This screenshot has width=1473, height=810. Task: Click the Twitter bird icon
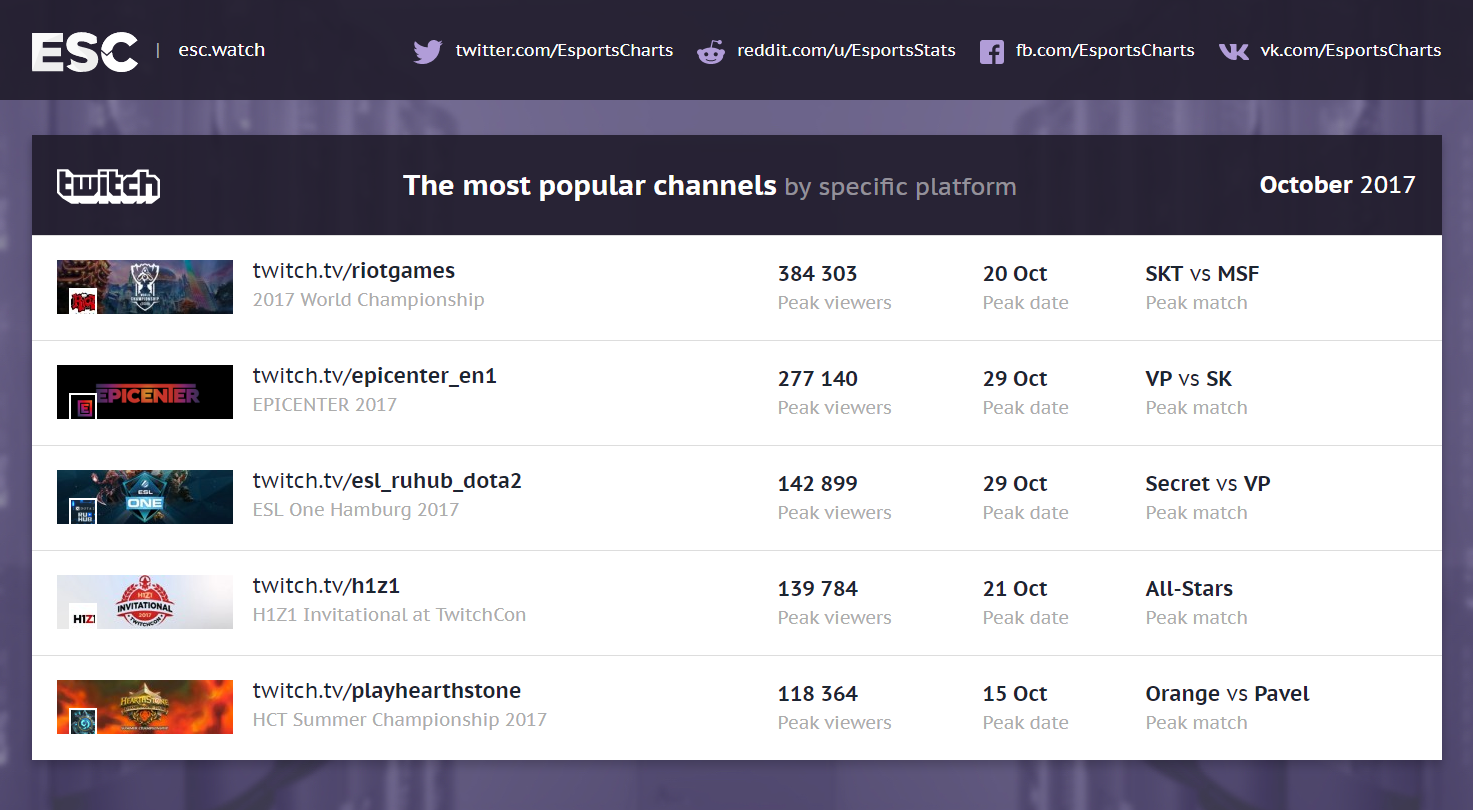point(427,51)
